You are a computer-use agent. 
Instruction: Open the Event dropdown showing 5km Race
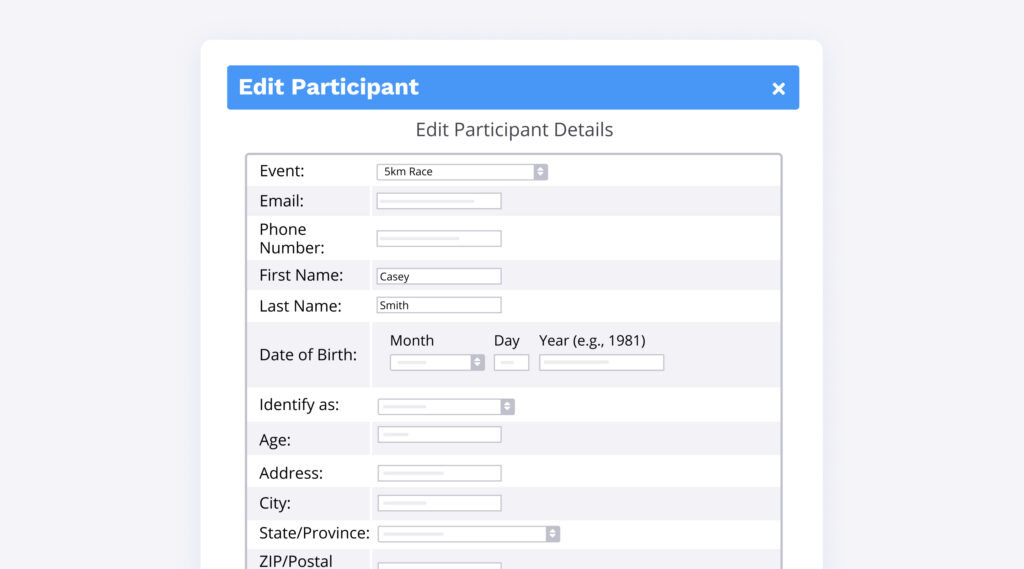(455, 172)
